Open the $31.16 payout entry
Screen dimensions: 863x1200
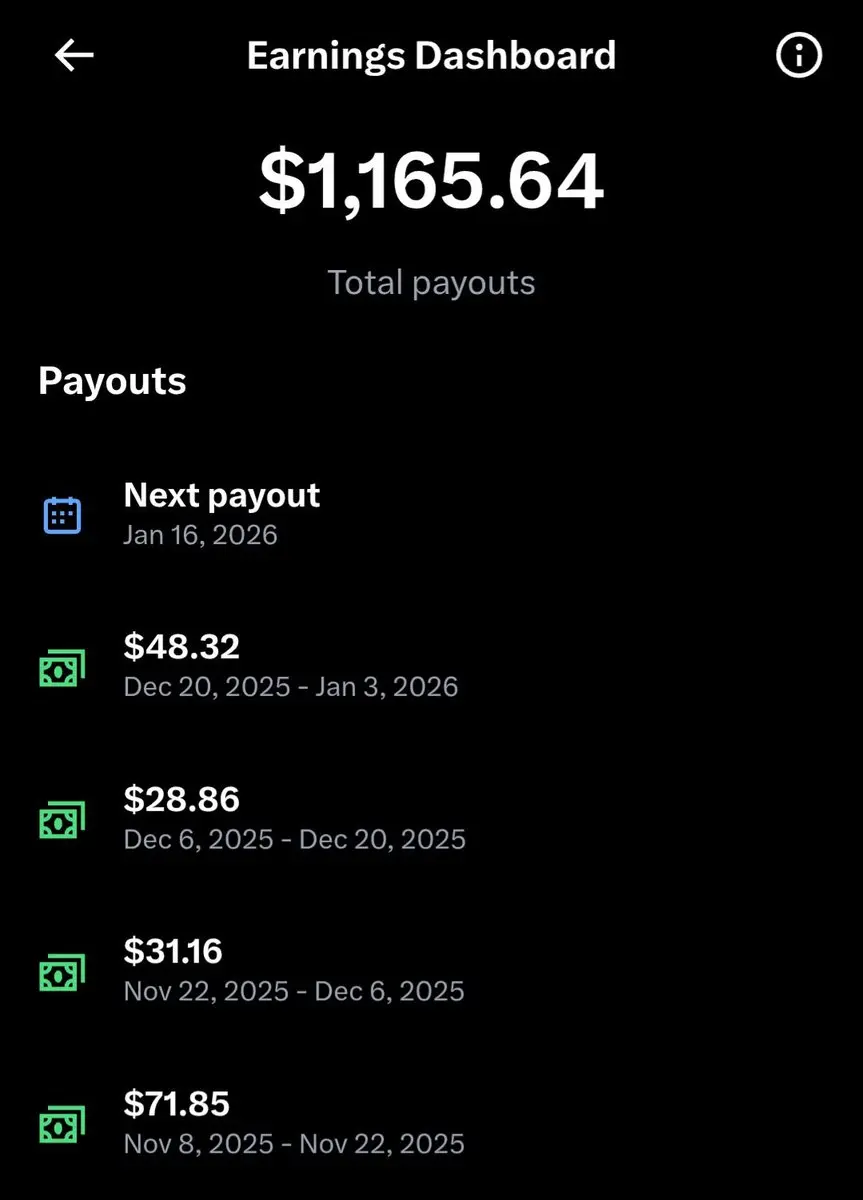click(173, 951)
